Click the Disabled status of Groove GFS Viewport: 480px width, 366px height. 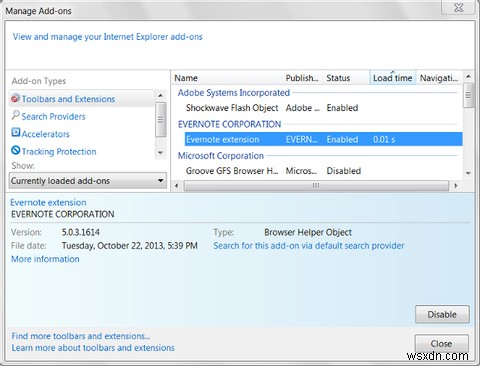(344, 171)
